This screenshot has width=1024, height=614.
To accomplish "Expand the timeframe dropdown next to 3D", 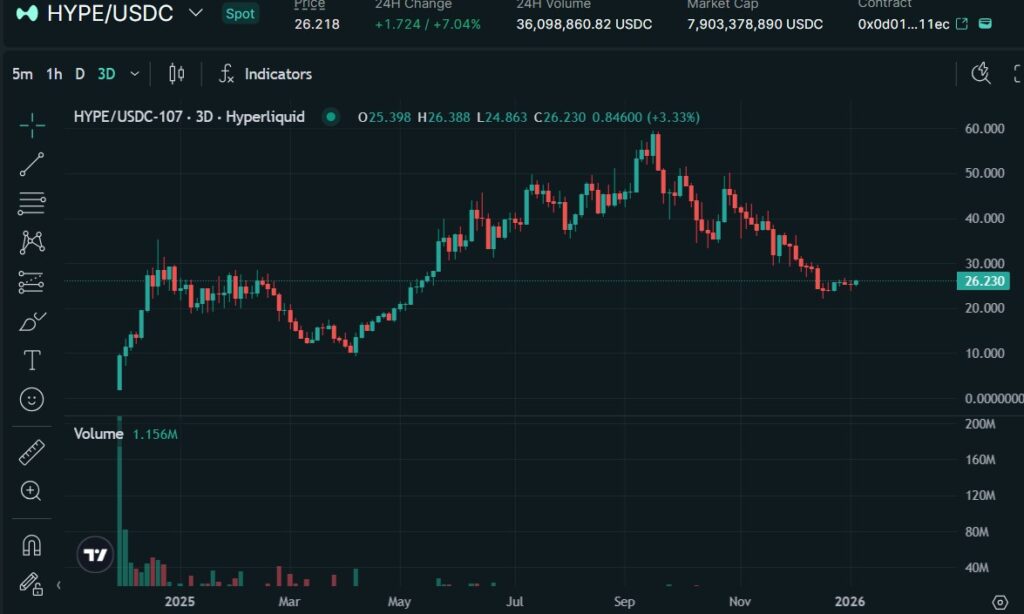I will click(134, 73).
